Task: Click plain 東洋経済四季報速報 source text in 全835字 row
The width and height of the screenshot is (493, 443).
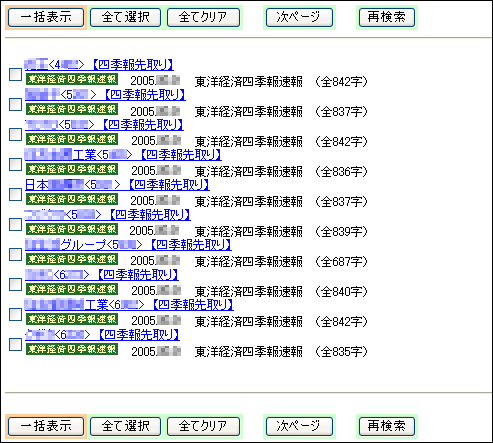Action: coord(249,352)
